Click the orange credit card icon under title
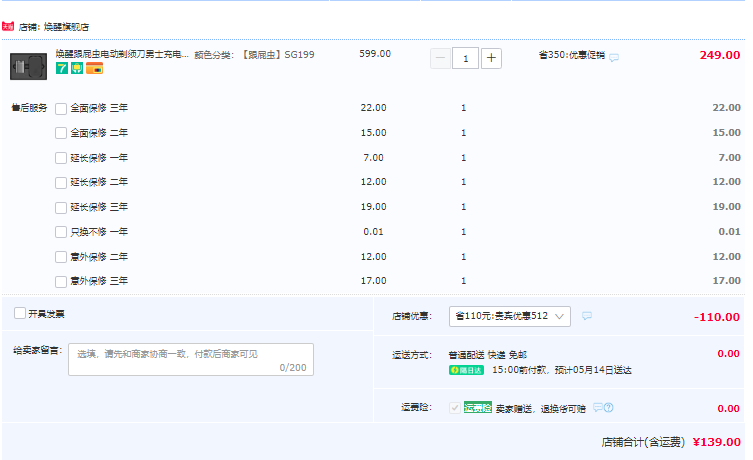This screenshot has width=753, height=460. tap(95, 68)
